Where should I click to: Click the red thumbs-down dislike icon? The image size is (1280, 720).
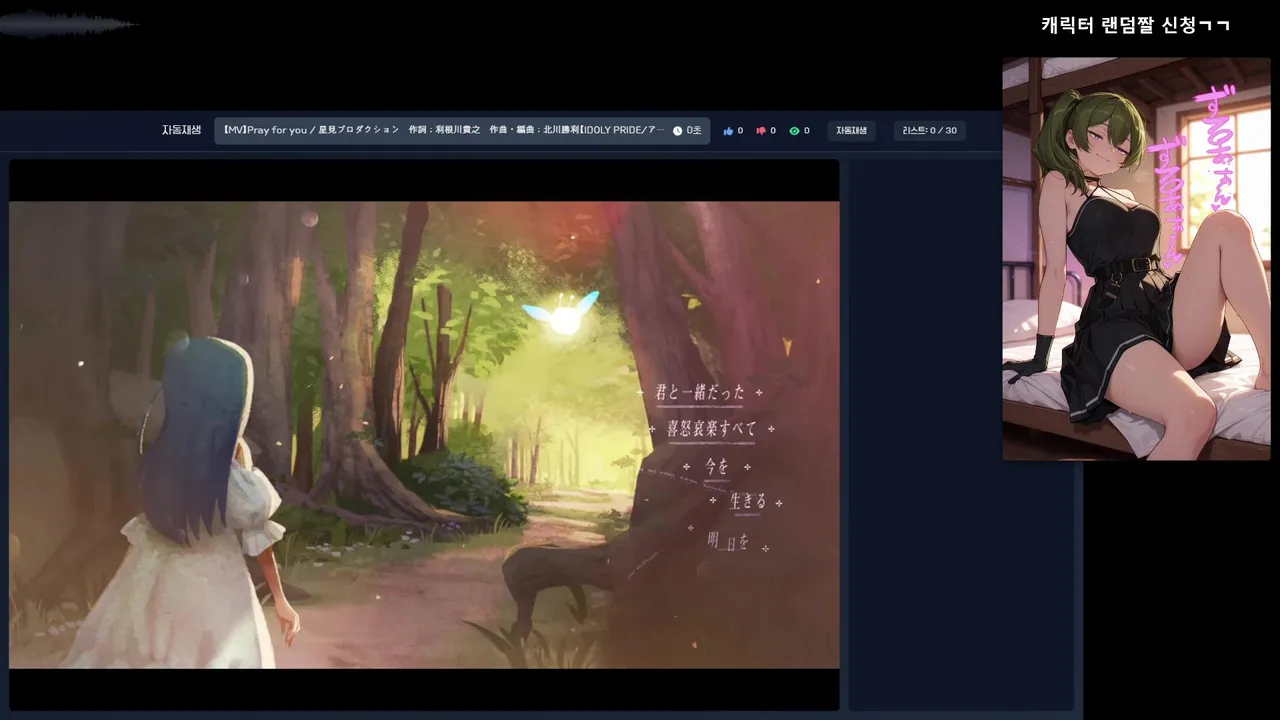click(x=761, y=131)
